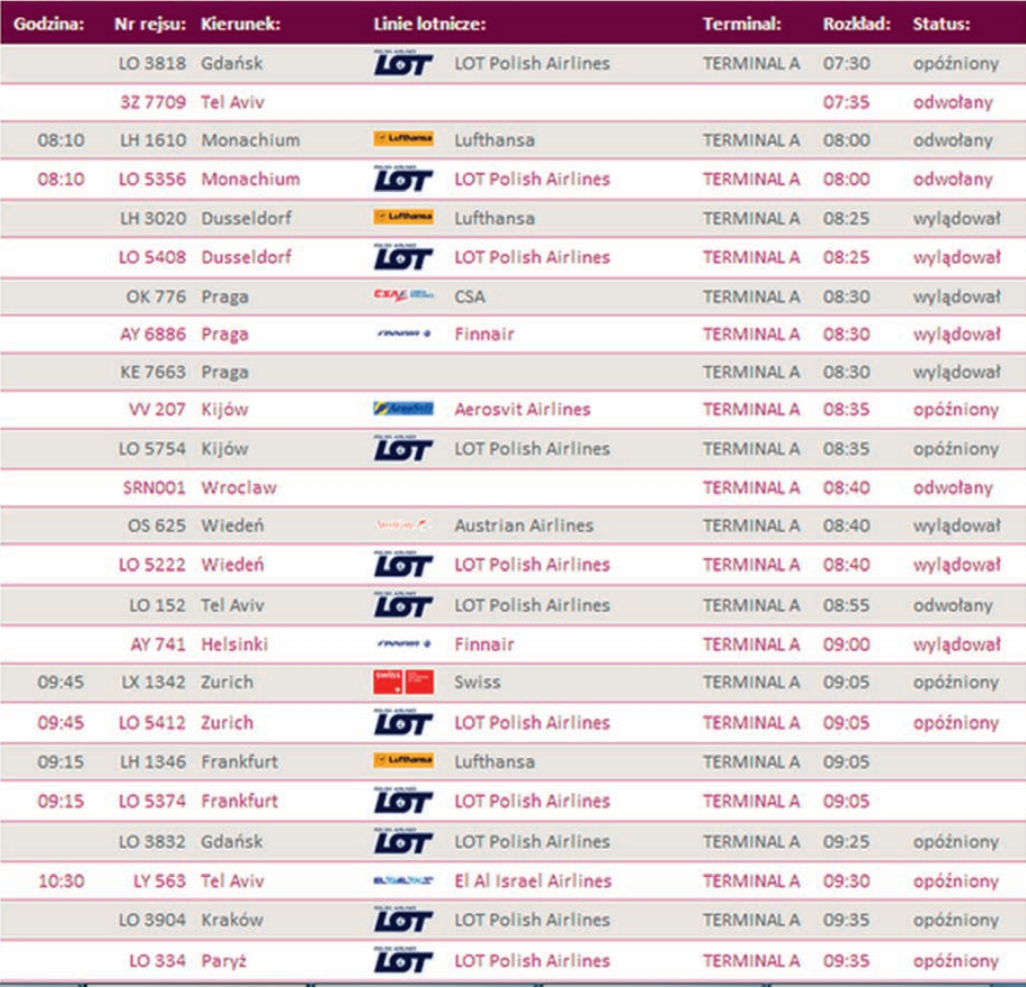1026x988 pixels.
Task: Click the Wroclaw destination for flight SRN001
Action: (238, 488)
